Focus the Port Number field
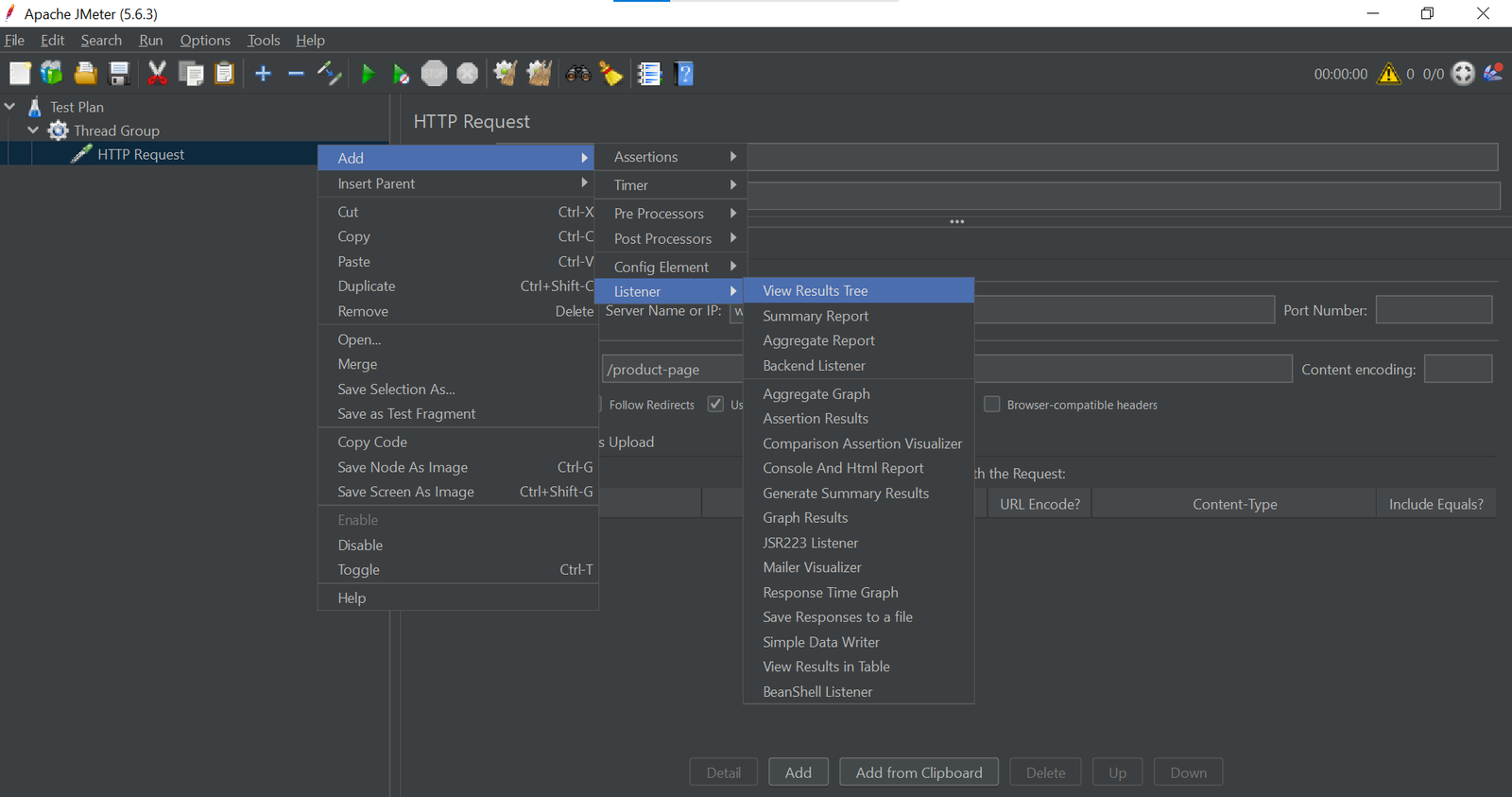 (x=1434, y=310)
